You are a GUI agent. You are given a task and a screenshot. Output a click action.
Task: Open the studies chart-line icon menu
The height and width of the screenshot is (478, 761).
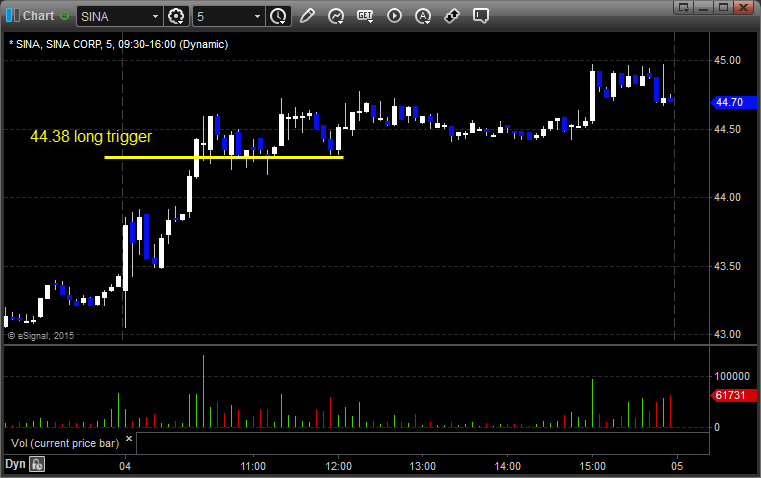coord(336,16)
